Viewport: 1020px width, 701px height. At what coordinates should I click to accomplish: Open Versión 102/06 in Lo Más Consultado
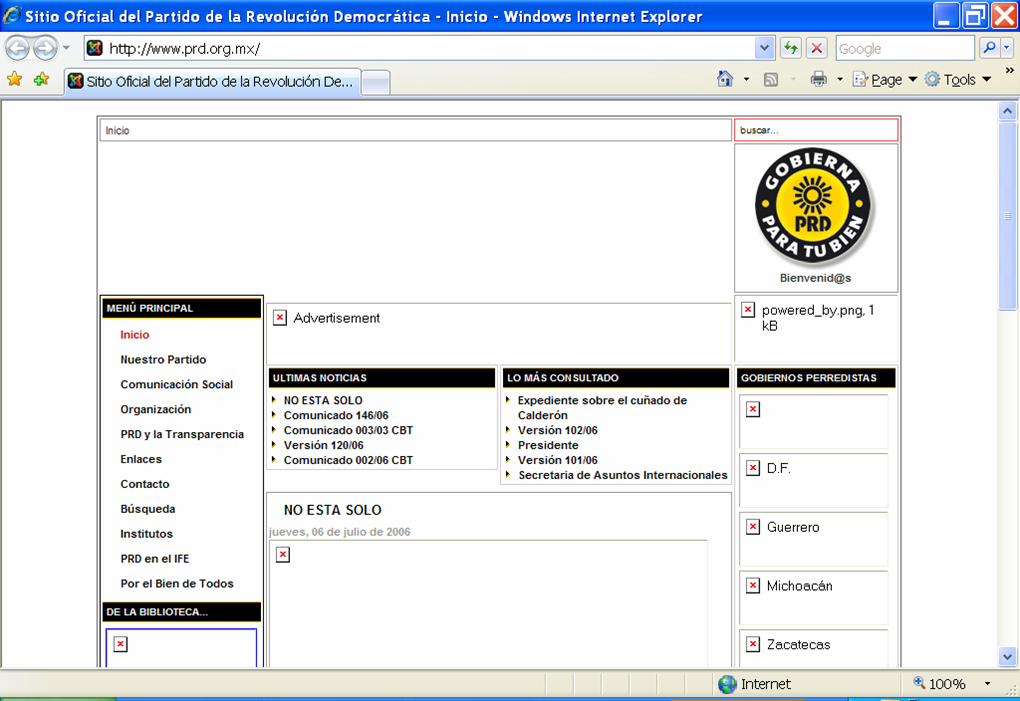point(557,430)
